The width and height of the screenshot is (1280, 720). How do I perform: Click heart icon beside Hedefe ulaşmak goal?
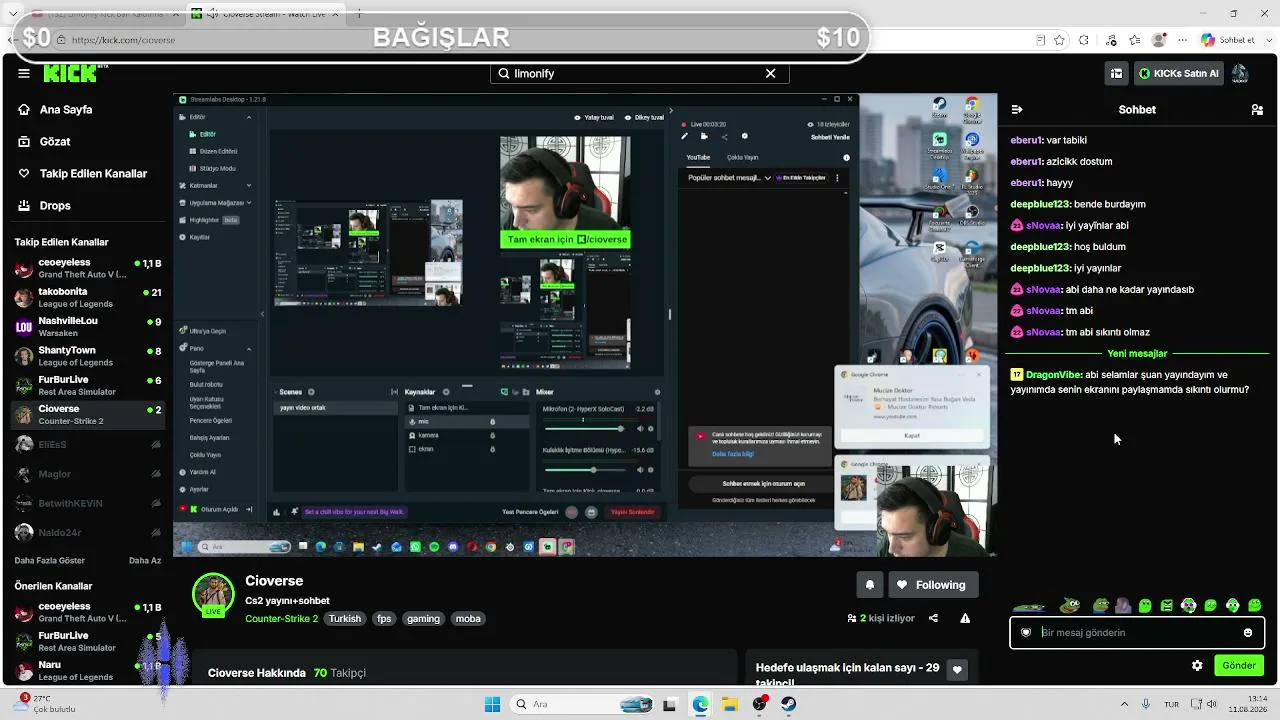click(957, 670)
